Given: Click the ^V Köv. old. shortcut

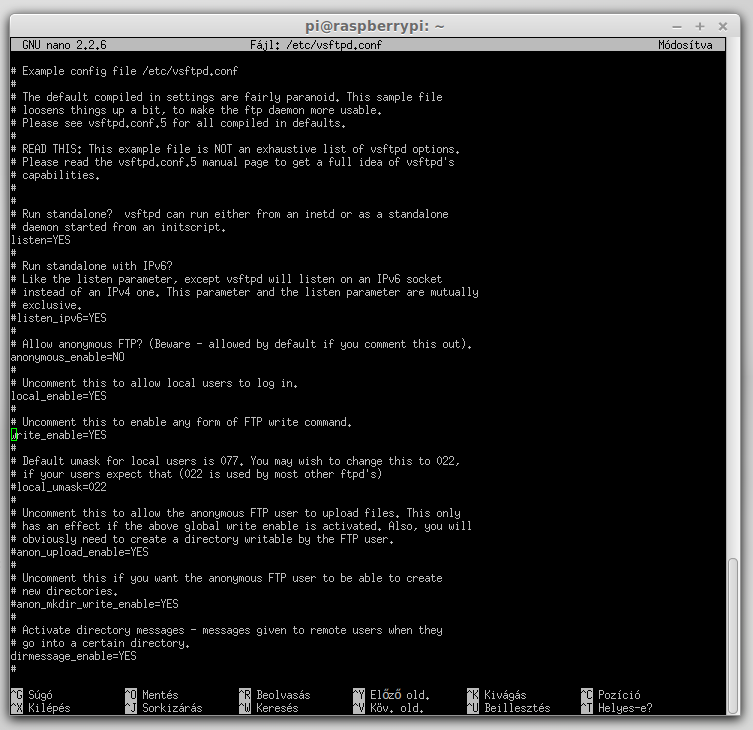Looking at the screenshot, I should pos(389,708).
